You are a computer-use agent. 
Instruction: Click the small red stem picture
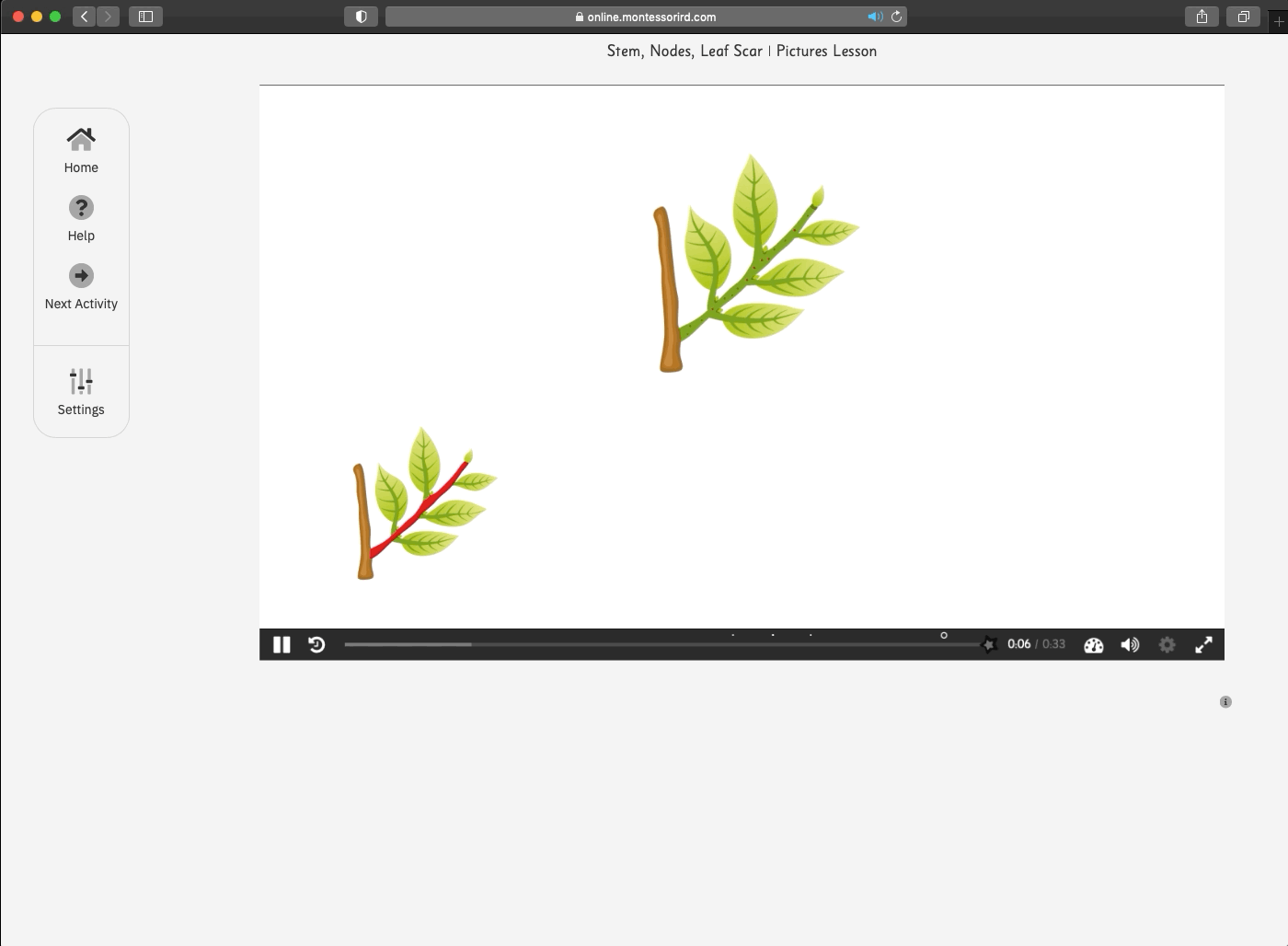[x=425, y=503]
